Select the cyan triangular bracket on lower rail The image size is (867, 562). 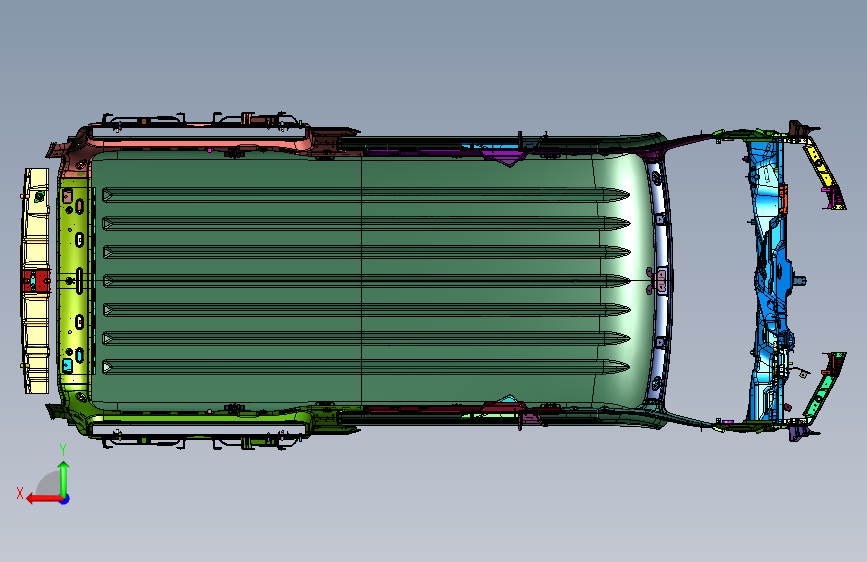tap(508, 400)
